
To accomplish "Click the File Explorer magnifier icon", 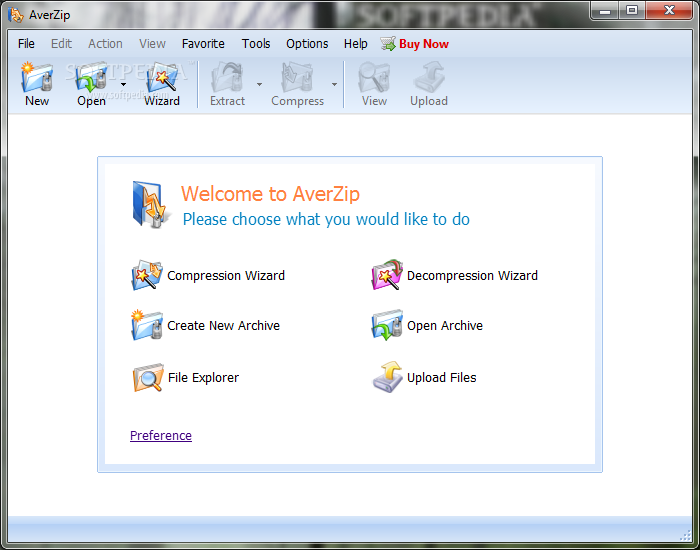I will point(148,377).
